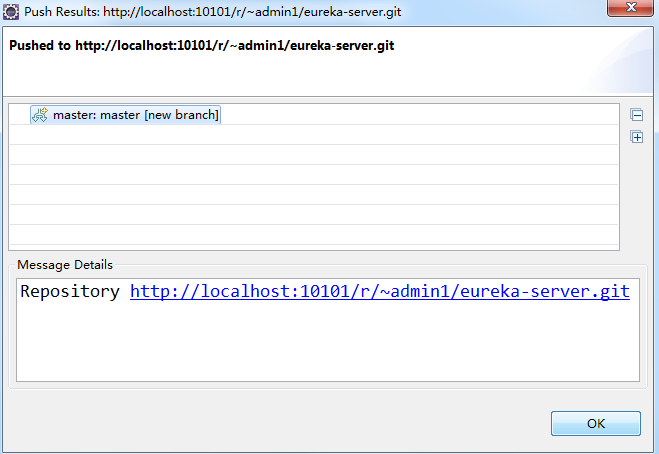
Task: Select the master: master [new branch] row
Action: pos(125,115)
